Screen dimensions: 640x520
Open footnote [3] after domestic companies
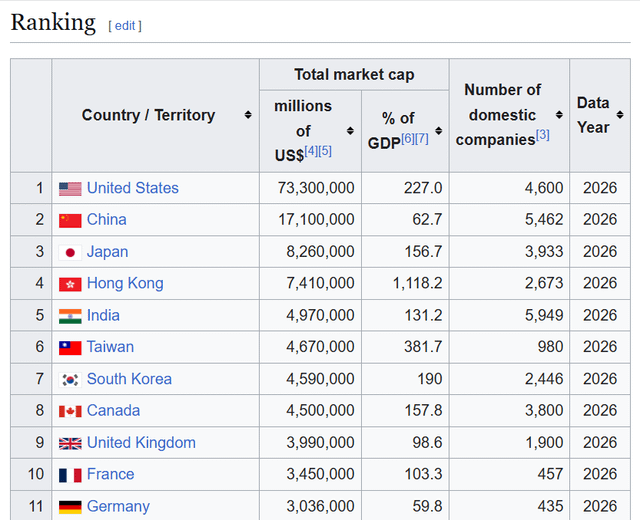click(543, 135)
